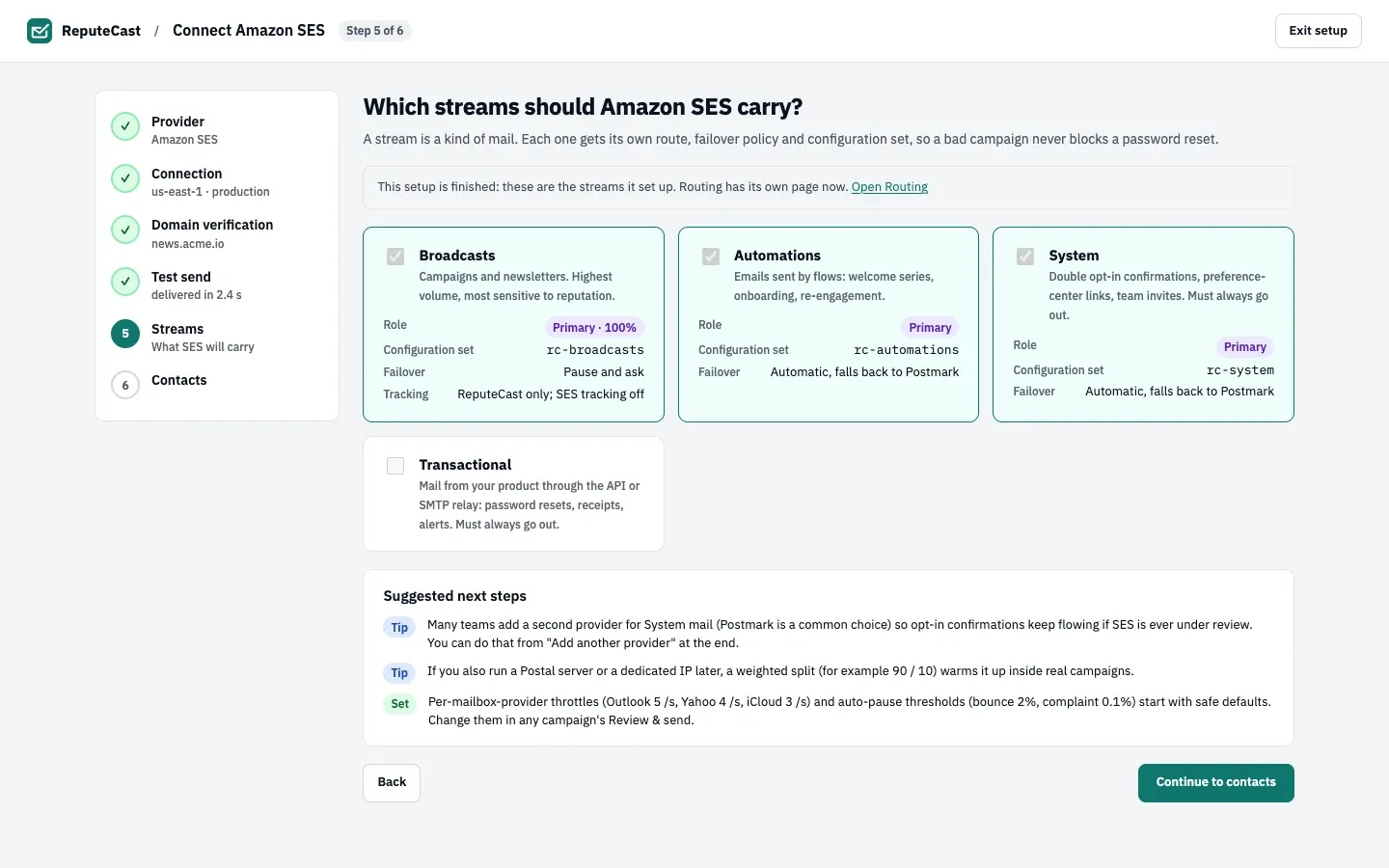Image resolution: width=1389 pixels, height=868 pixels.
Task: Click the Step 5 of 6 badge
Action: [375, 31]
